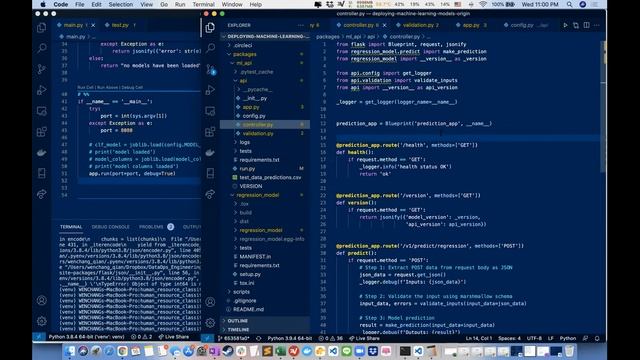Open Manage gear in left main.py window

(x=42, y=321)
